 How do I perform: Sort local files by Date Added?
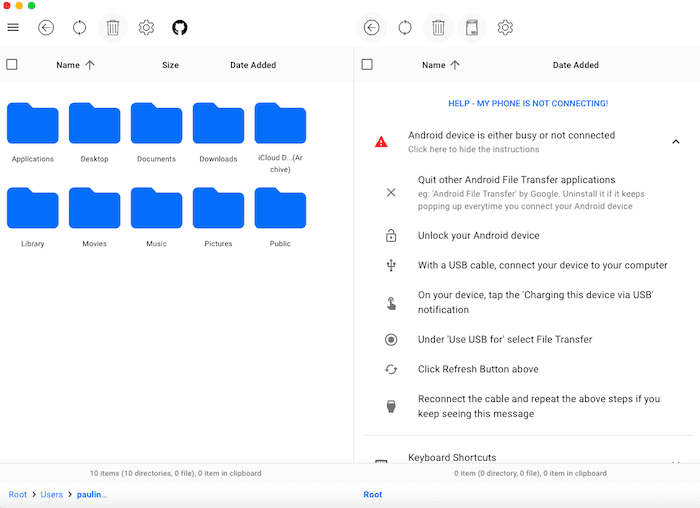click(x=253, y=65)
